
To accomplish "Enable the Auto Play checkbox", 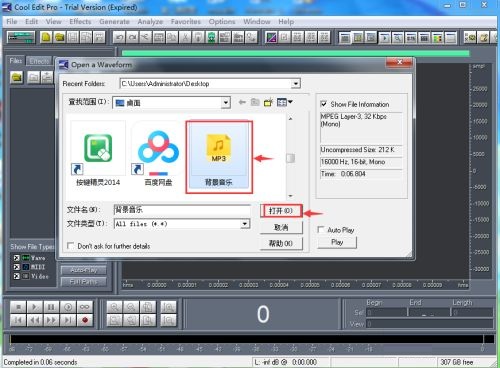I will 321,230.
